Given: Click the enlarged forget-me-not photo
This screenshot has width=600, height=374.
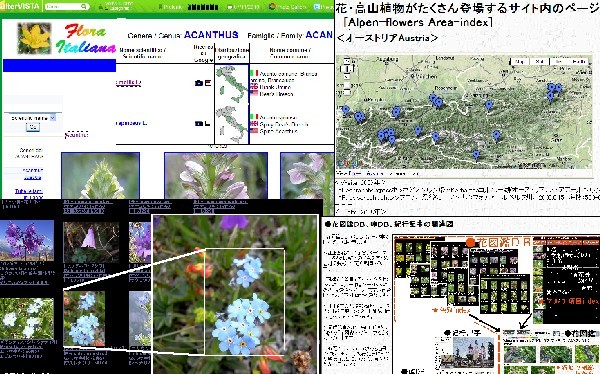Looking at the screenshot, I should coord(235,293).
